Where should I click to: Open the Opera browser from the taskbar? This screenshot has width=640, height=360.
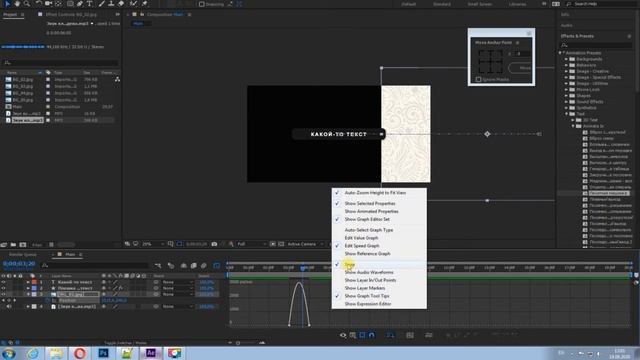pos(80,353)
